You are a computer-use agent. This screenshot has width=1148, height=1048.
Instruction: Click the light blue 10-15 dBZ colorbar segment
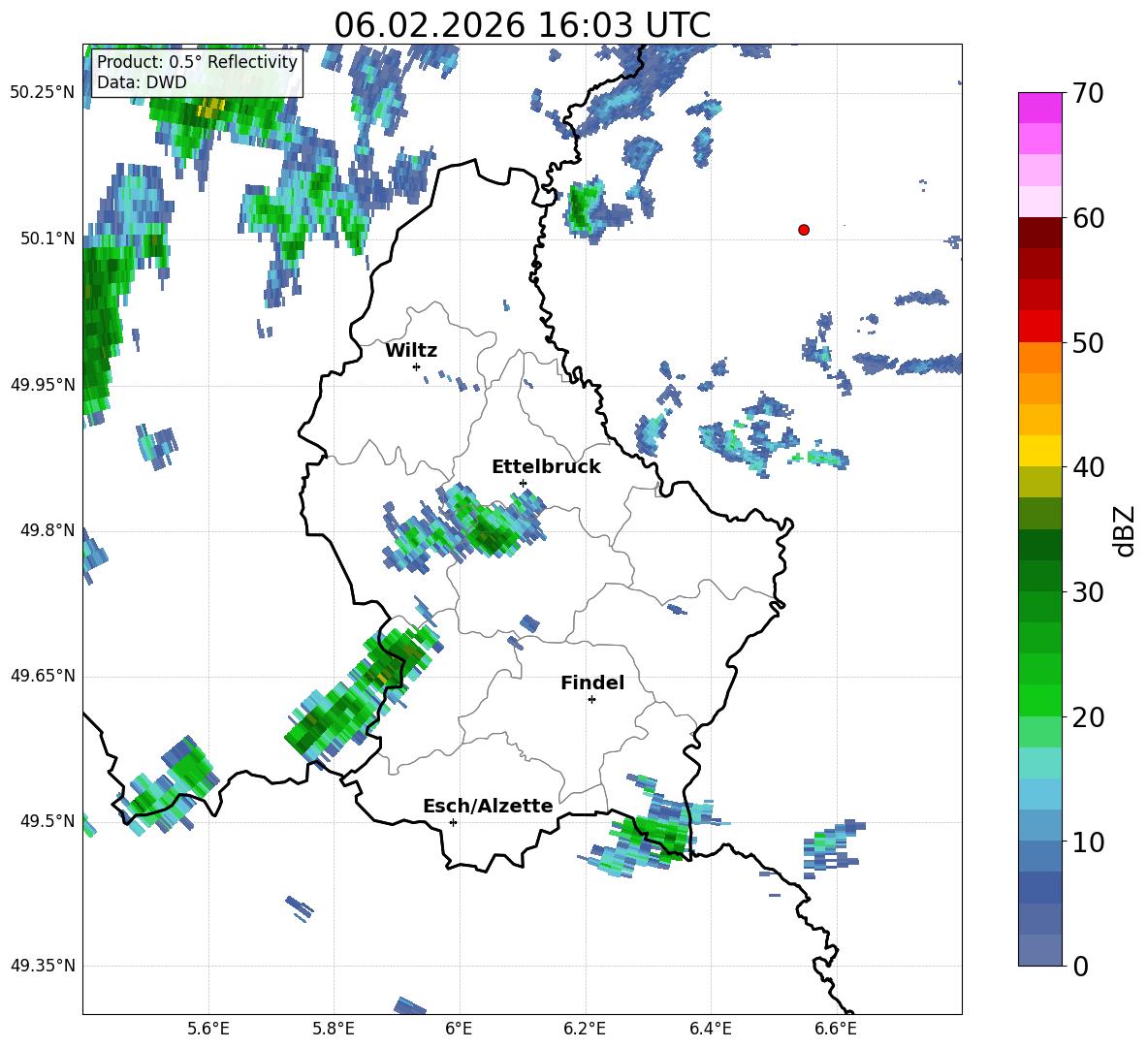[x=1039, y=810]
